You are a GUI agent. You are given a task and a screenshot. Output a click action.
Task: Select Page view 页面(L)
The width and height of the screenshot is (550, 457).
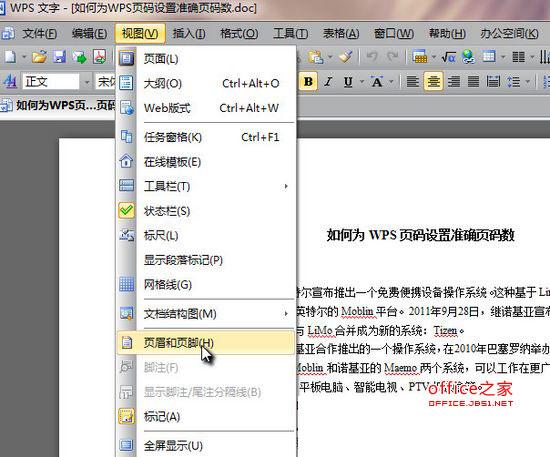[x=207, y=59]
